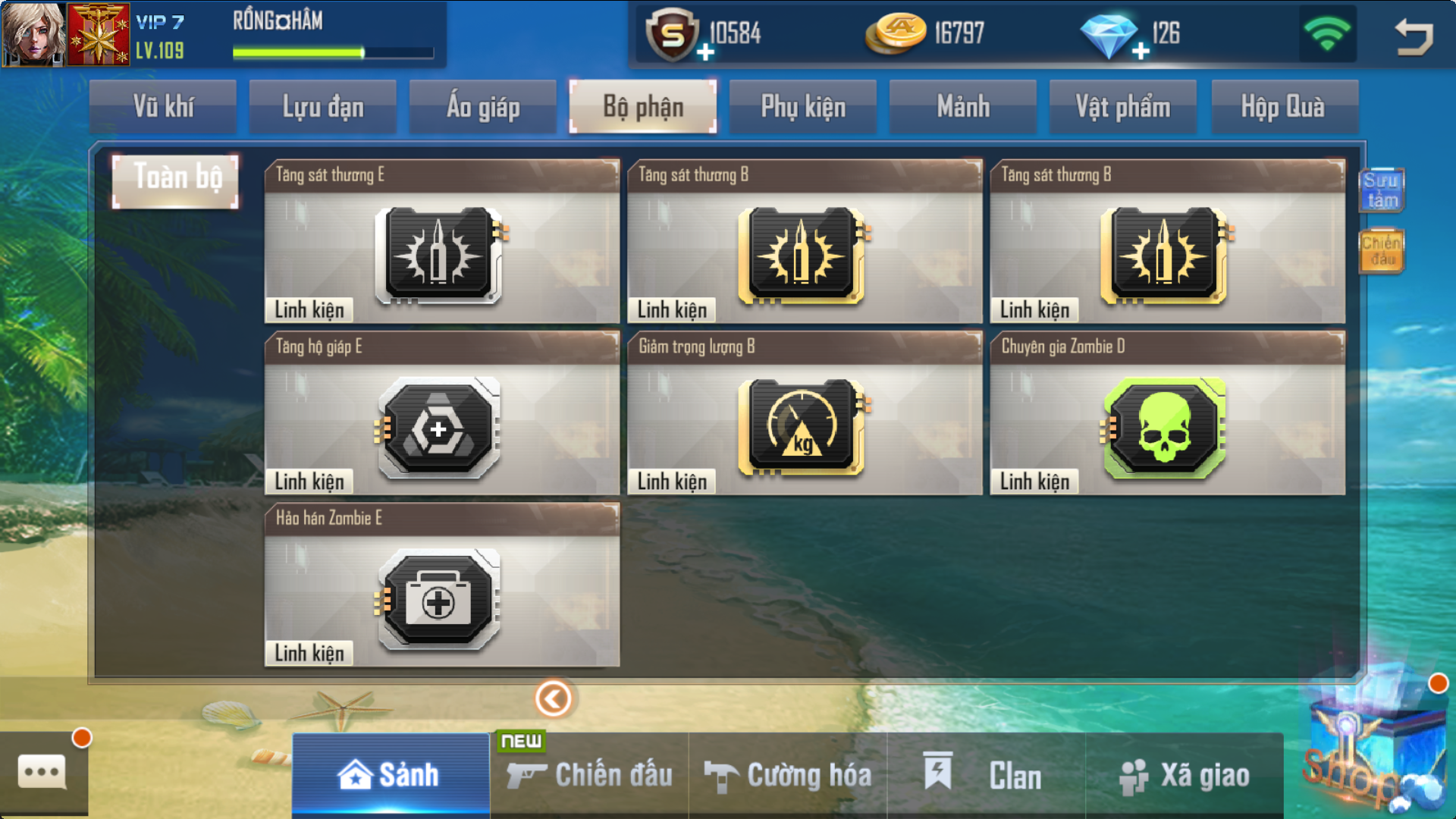
Task: Select the Hảo hán Zombie E medkit icon
Action: point(438,600)
